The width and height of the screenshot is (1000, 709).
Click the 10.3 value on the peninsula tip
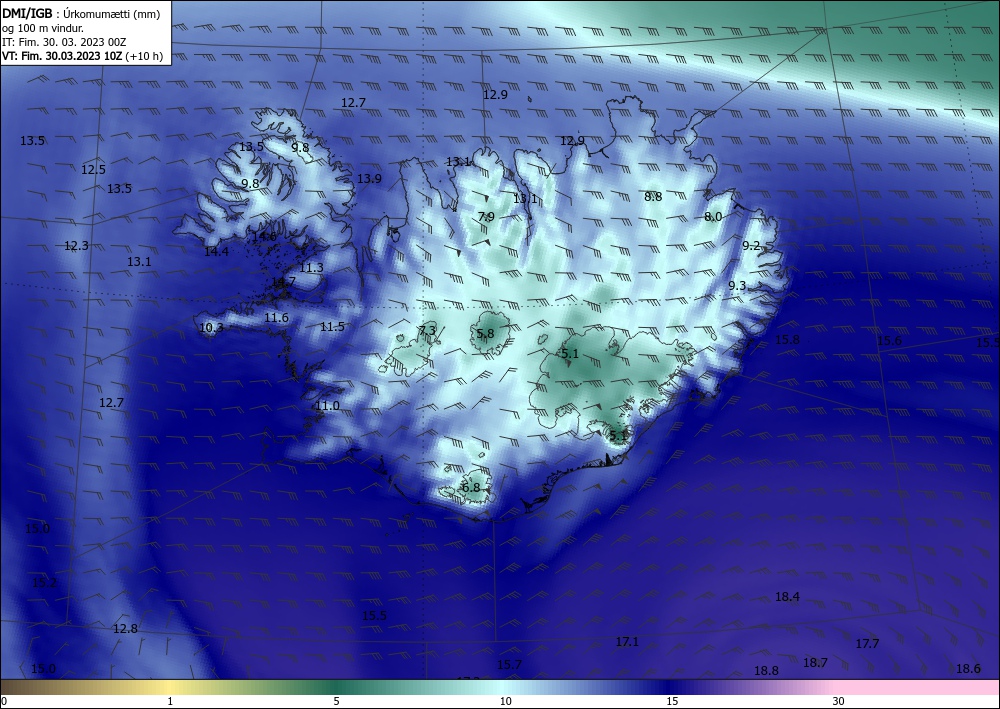click(x=211, y=328)
